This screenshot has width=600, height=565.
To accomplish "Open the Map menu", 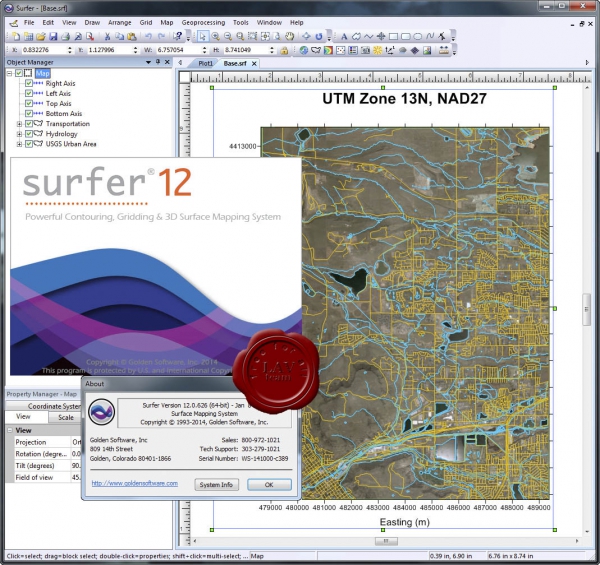I will coord(167,23).
